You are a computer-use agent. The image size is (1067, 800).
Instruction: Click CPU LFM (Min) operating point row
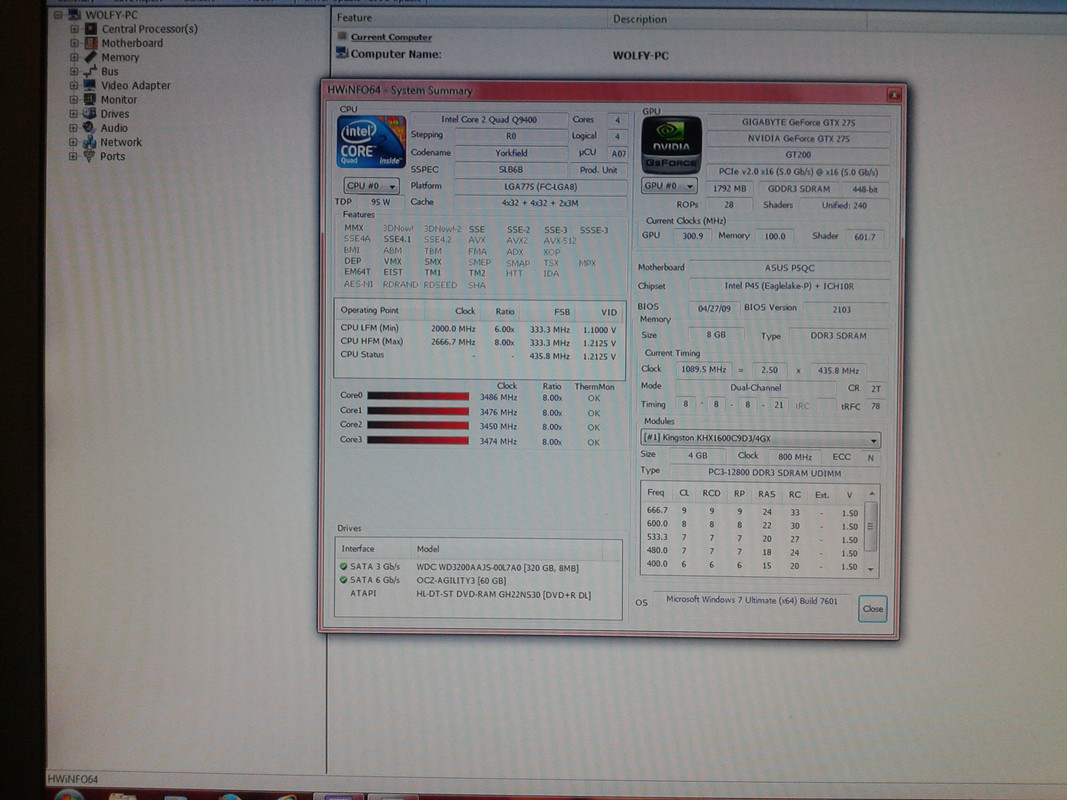(478, 329)
